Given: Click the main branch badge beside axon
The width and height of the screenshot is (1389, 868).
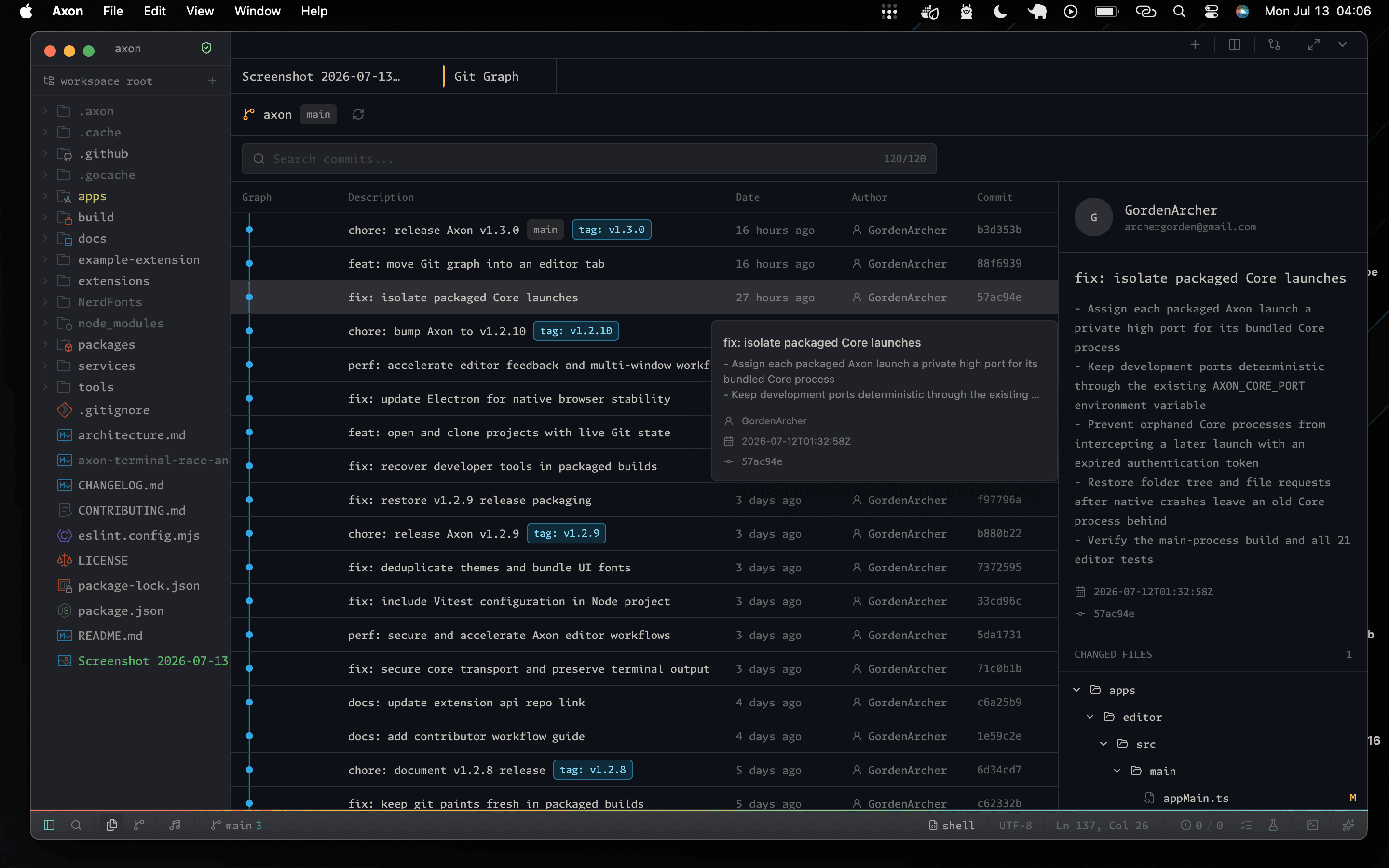Looking at the screenshot, I should point(318,114).
